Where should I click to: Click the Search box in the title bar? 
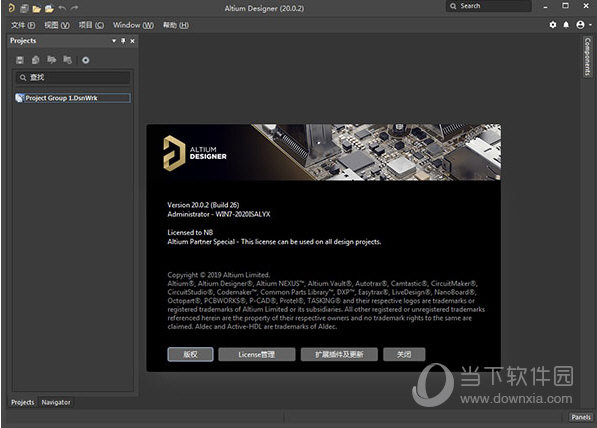tap(489, 6)
